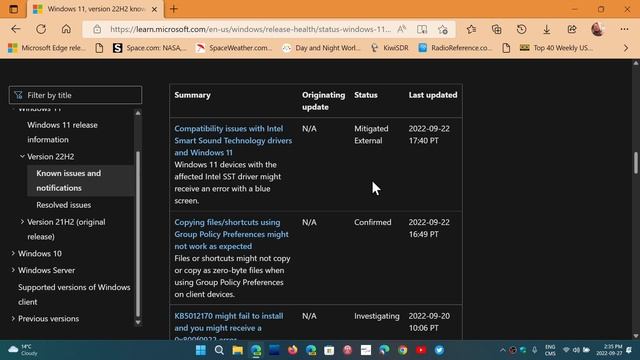Open Space.com NASA bookmark
The width and height of the screenshot is (640, 360).
click(x=149, y=48)
